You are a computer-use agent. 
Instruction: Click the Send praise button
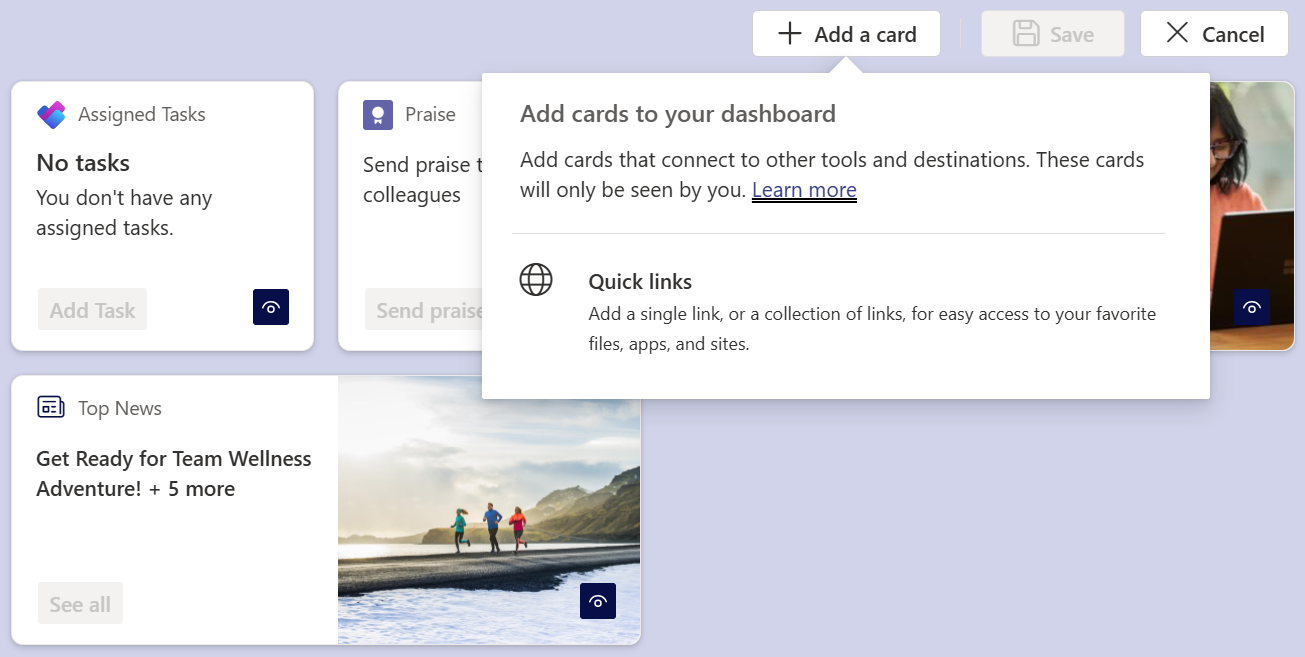[x=425, y=310]
